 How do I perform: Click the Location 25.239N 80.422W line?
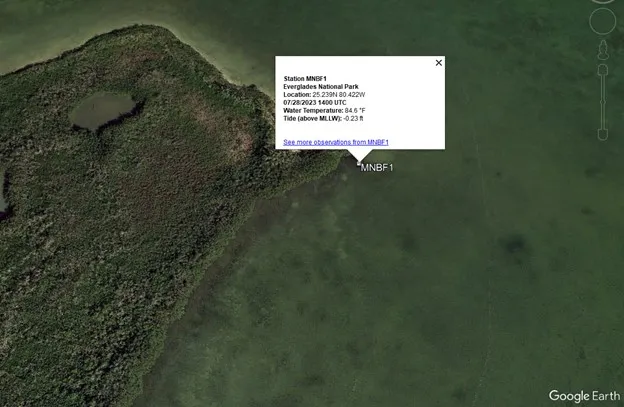point(324,95)
